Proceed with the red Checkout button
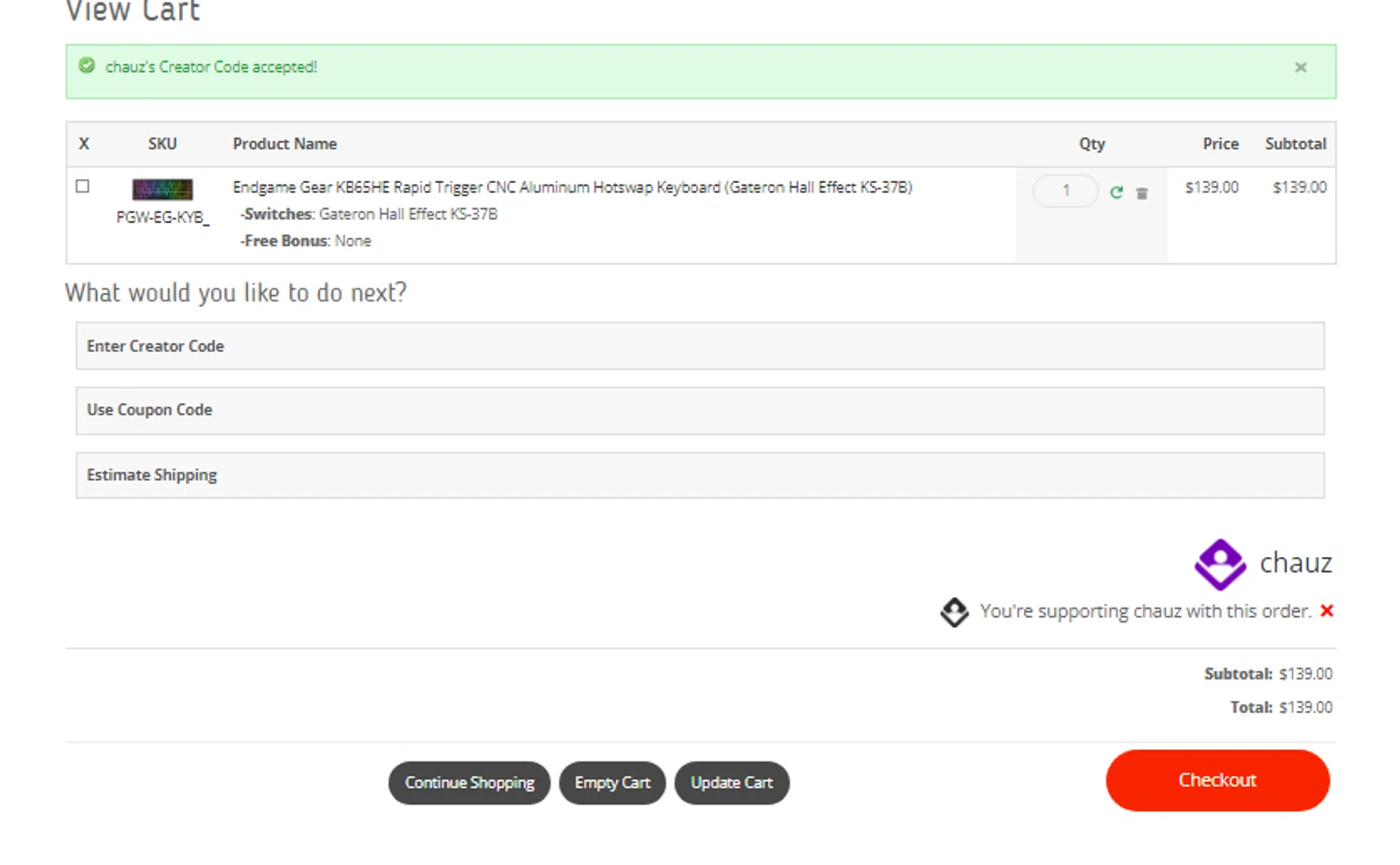 (x=1217, y=780)
